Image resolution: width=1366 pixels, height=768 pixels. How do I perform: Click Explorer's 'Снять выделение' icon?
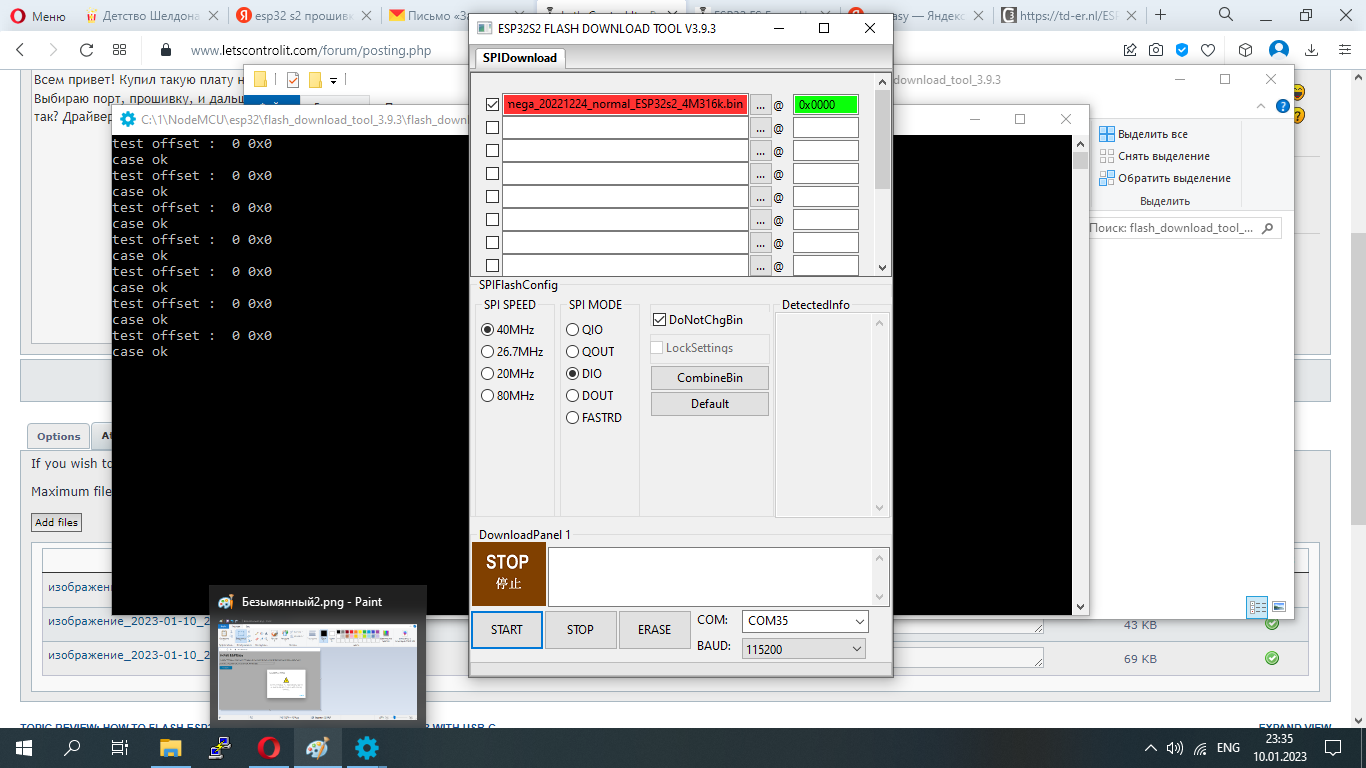(x=1107, y=156)
